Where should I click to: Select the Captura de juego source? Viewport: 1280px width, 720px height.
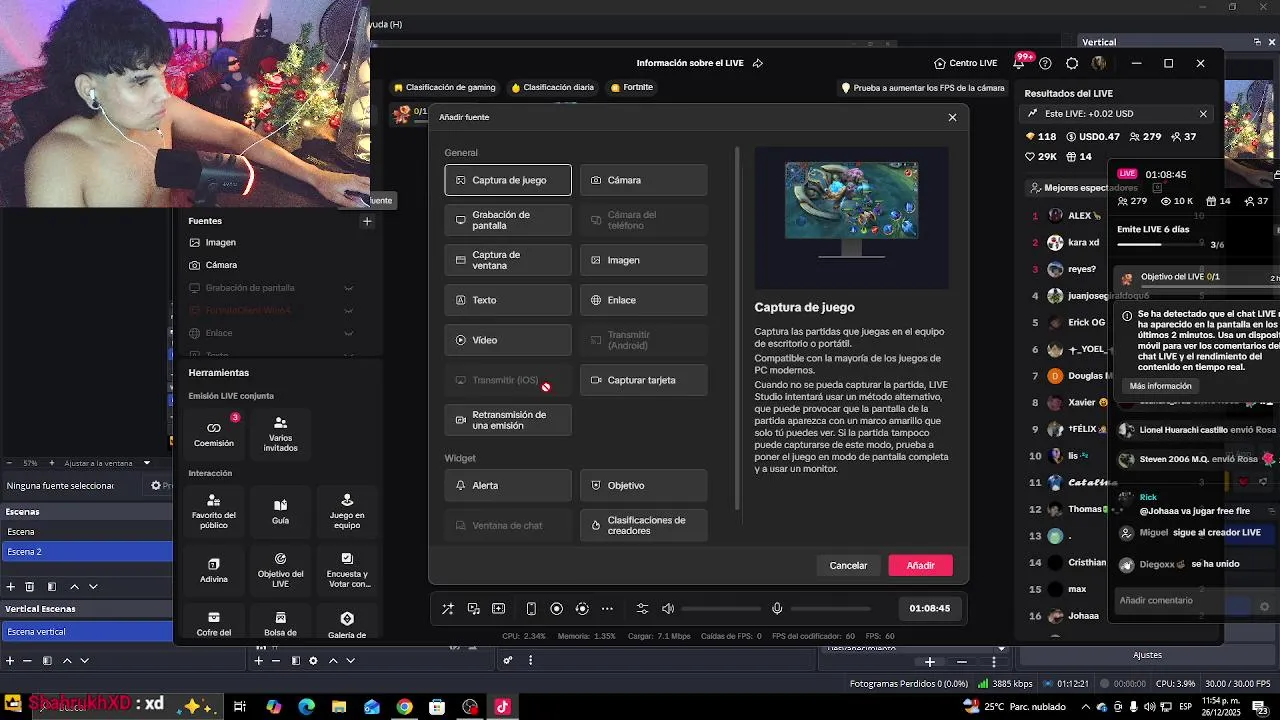point(508,180)
